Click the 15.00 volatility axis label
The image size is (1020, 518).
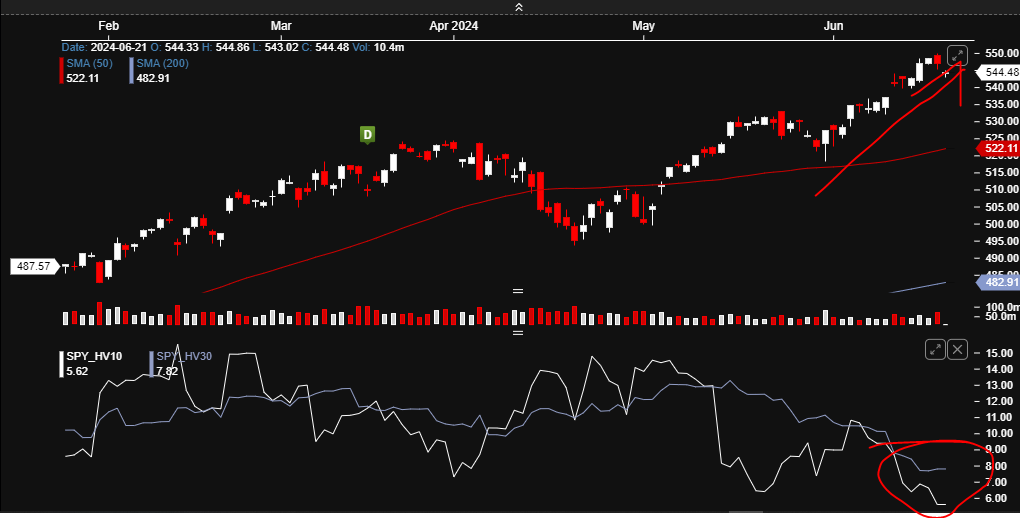point(999,353)
